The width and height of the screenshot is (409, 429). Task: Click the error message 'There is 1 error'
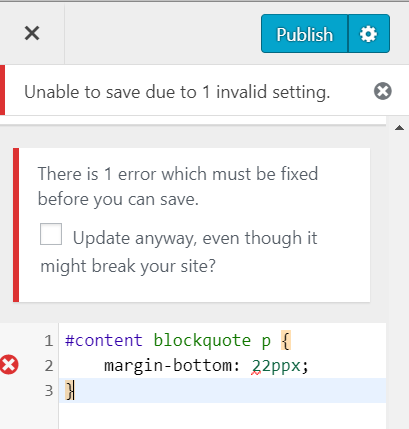click(178, 186)
